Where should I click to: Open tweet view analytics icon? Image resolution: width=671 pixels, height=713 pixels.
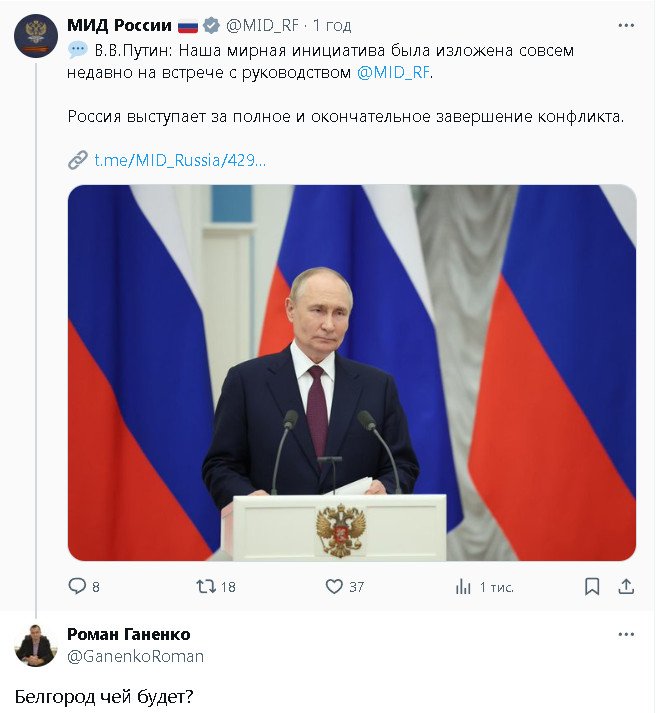[463, 586]
